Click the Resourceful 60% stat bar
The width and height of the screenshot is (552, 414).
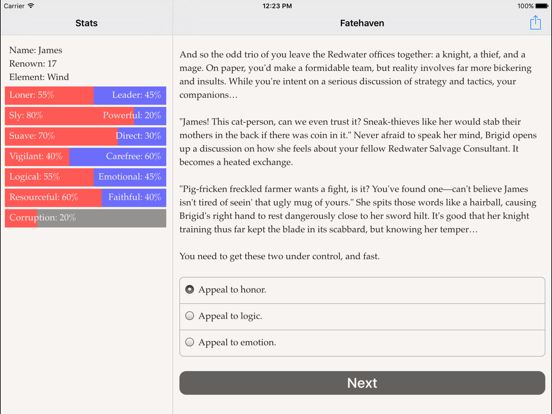point(54,197)
